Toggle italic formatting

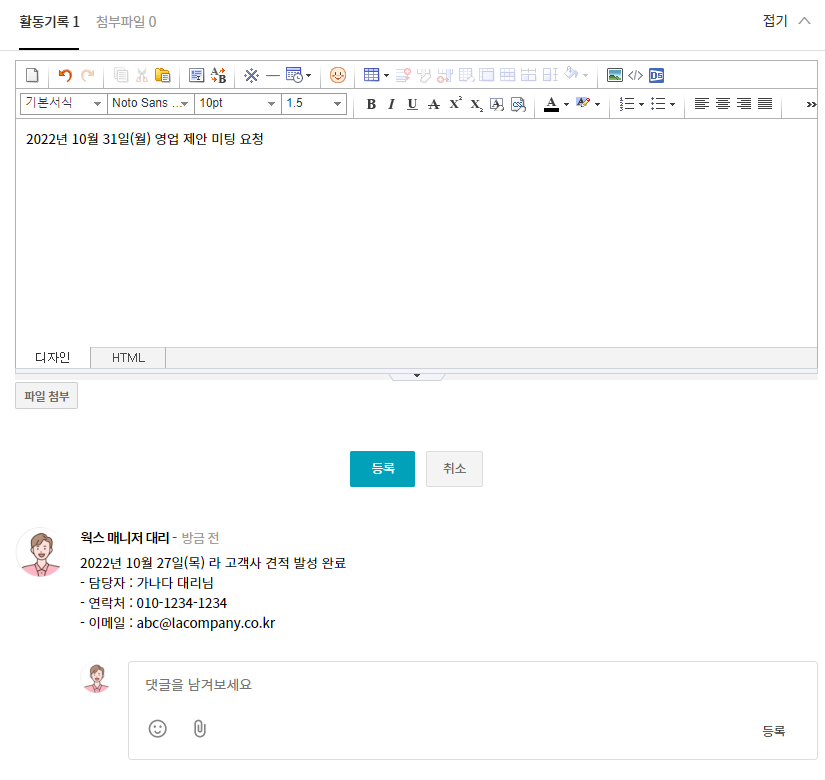[x=391, y=104]
